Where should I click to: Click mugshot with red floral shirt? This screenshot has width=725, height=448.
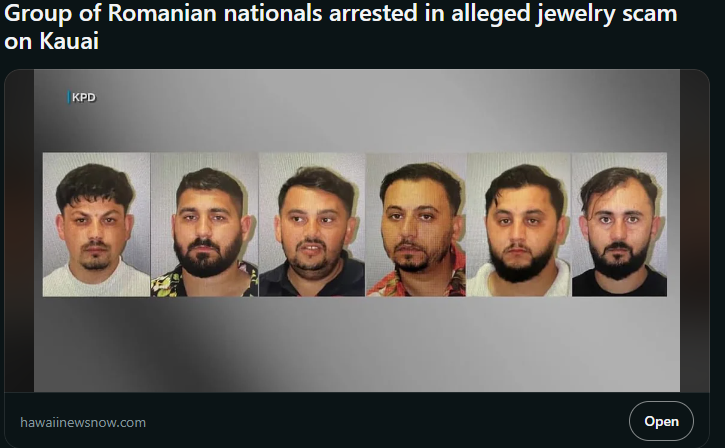click(416, 224)
